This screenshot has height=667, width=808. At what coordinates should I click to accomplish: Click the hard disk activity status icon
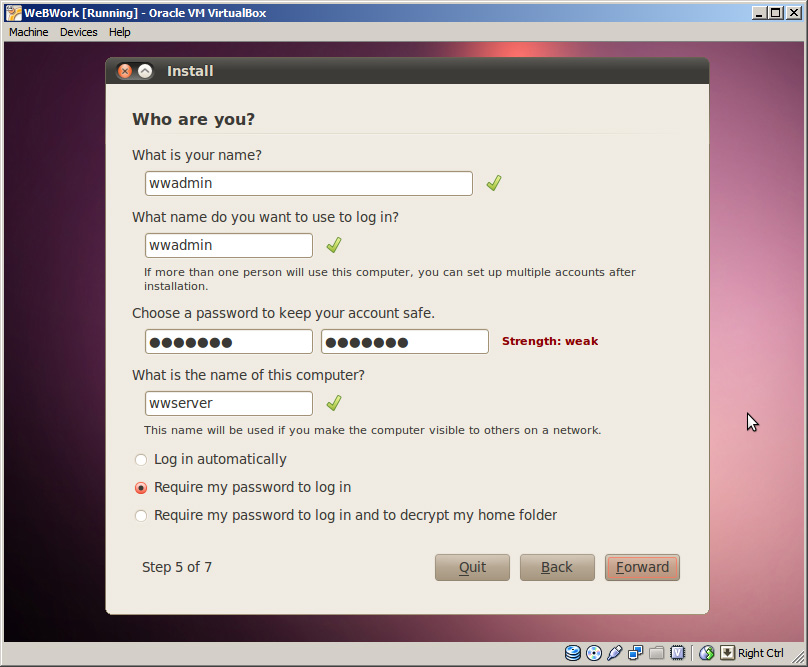pyautogui.click(x=573, y=653)
